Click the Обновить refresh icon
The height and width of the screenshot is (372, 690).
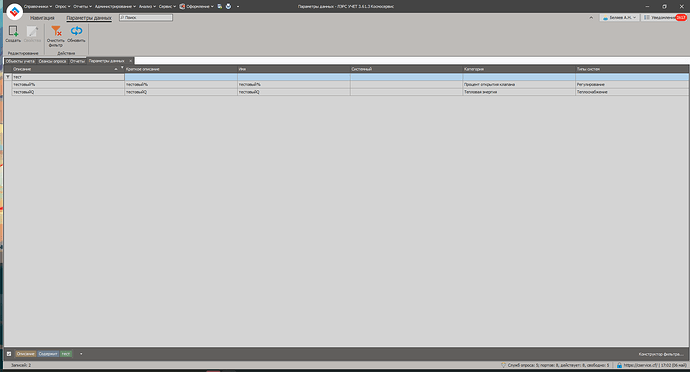[76, 31]
